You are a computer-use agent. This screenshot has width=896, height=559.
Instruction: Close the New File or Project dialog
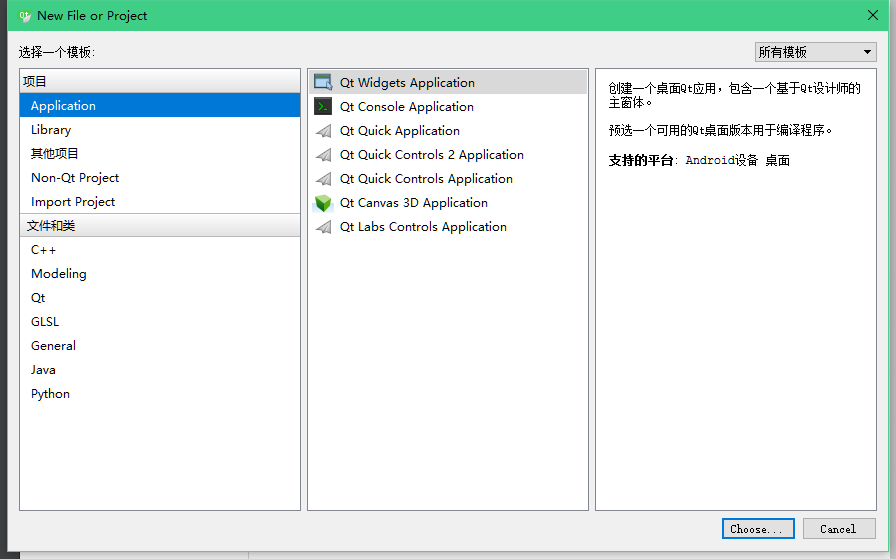(x=873, y=15)
